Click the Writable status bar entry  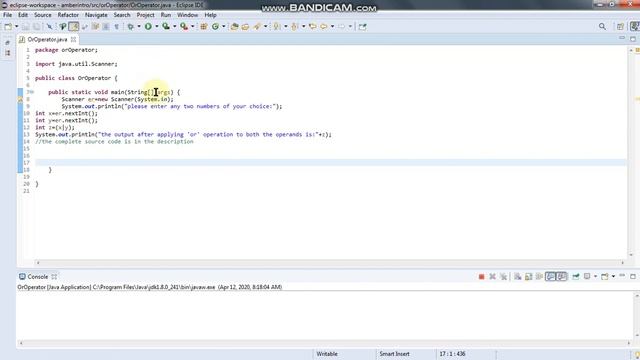click(327, 354)
